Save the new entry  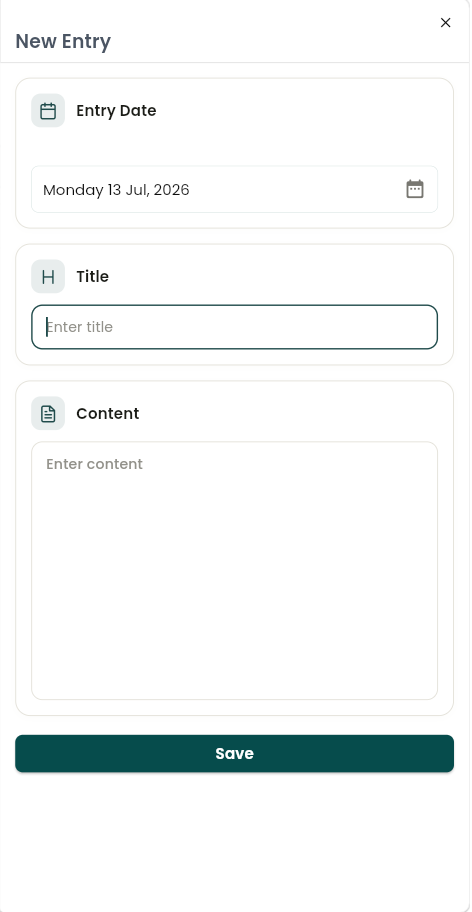coord(234,754)
